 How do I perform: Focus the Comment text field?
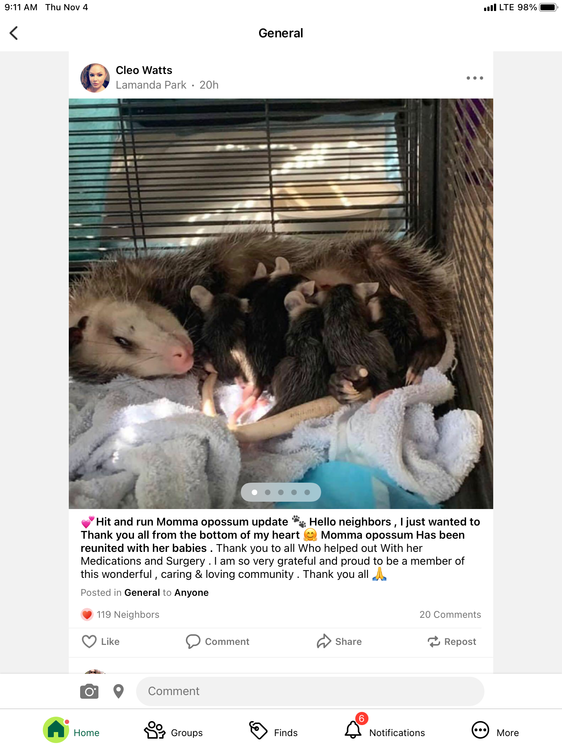[x=310, y=691]
